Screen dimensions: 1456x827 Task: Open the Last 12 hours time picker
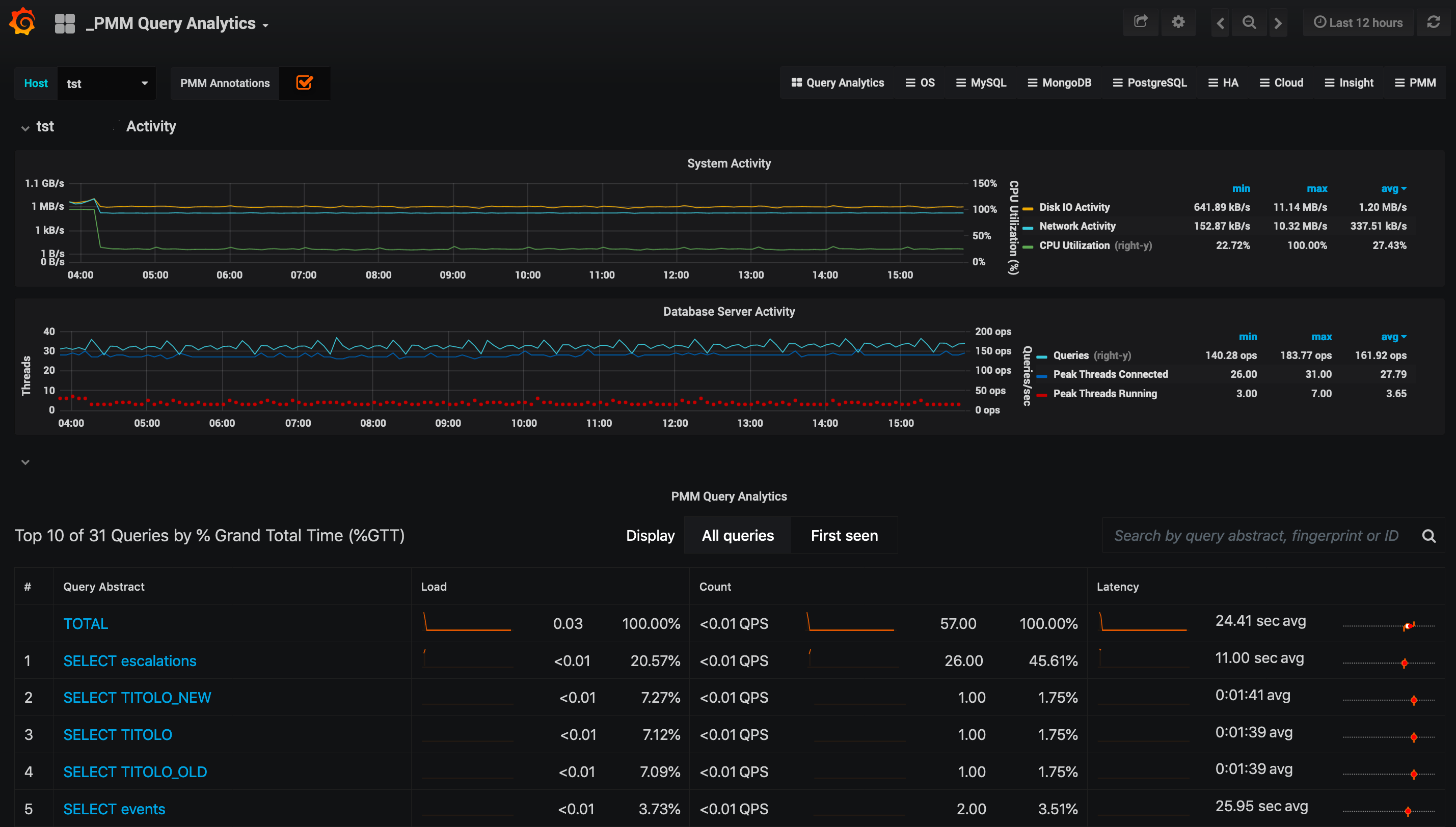[1358, 23]
